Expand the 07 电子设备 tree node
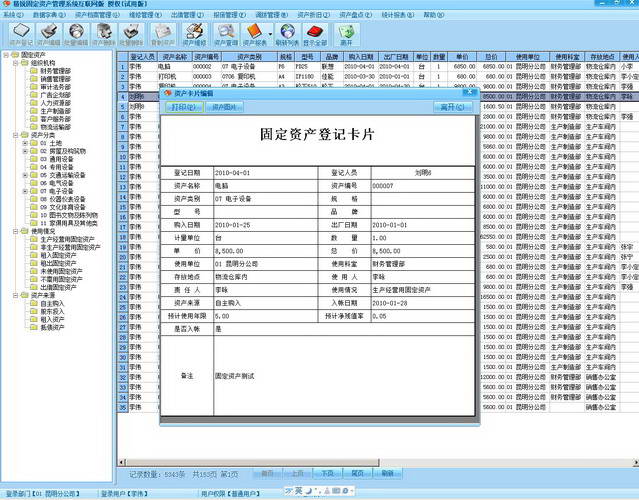The width and height of the screenshot is (639, 500). (x=25, y=191)
